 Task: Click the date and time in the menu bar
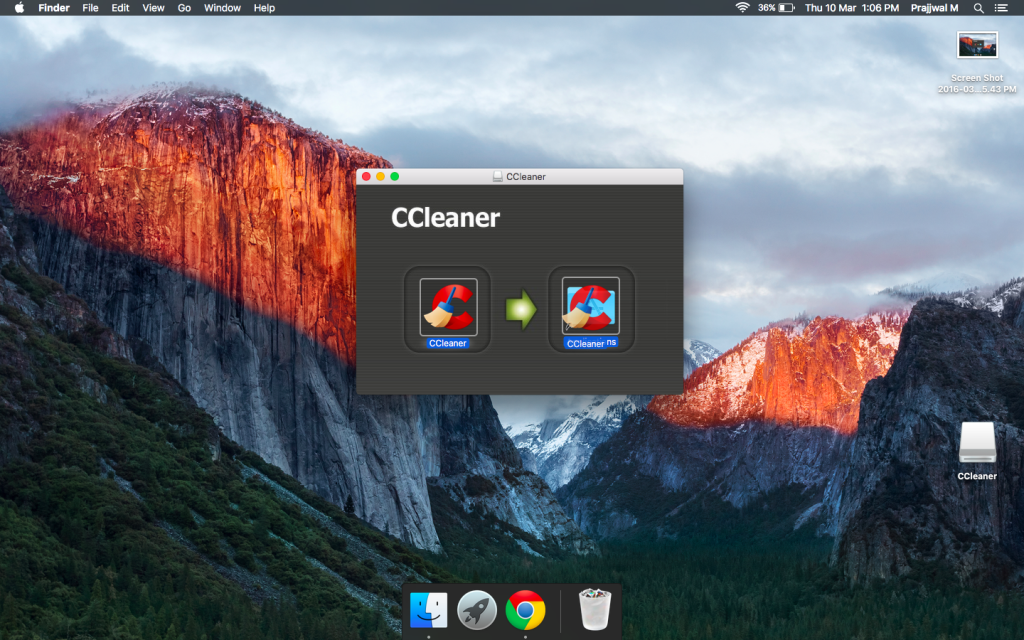click(852, 8)
